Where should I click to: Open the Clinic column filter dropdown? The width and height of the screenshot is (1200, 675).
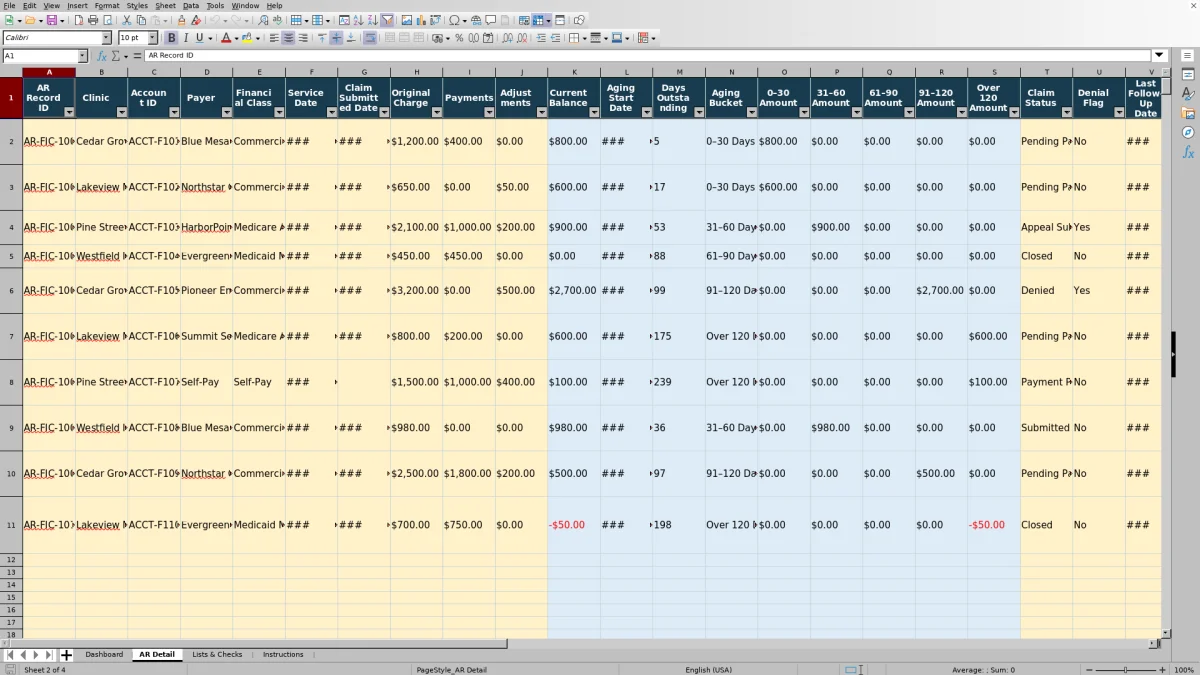point(121,113)
